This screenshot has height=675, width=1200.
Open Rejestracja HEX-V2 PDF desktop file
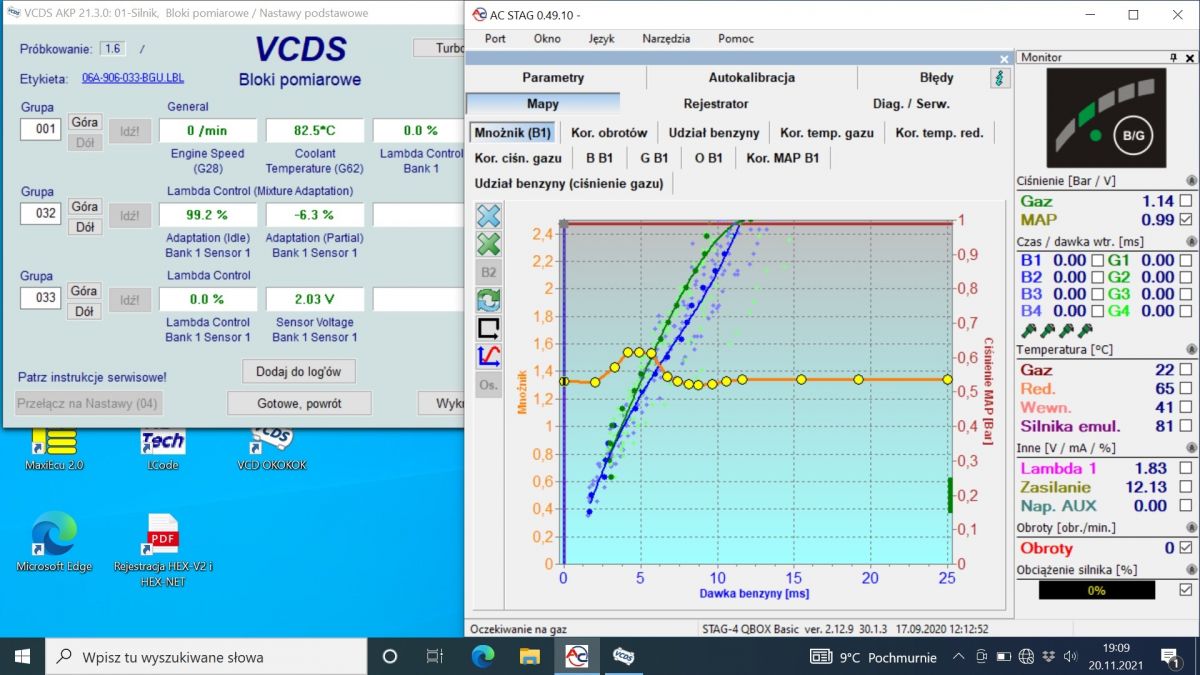coord(162,550)
